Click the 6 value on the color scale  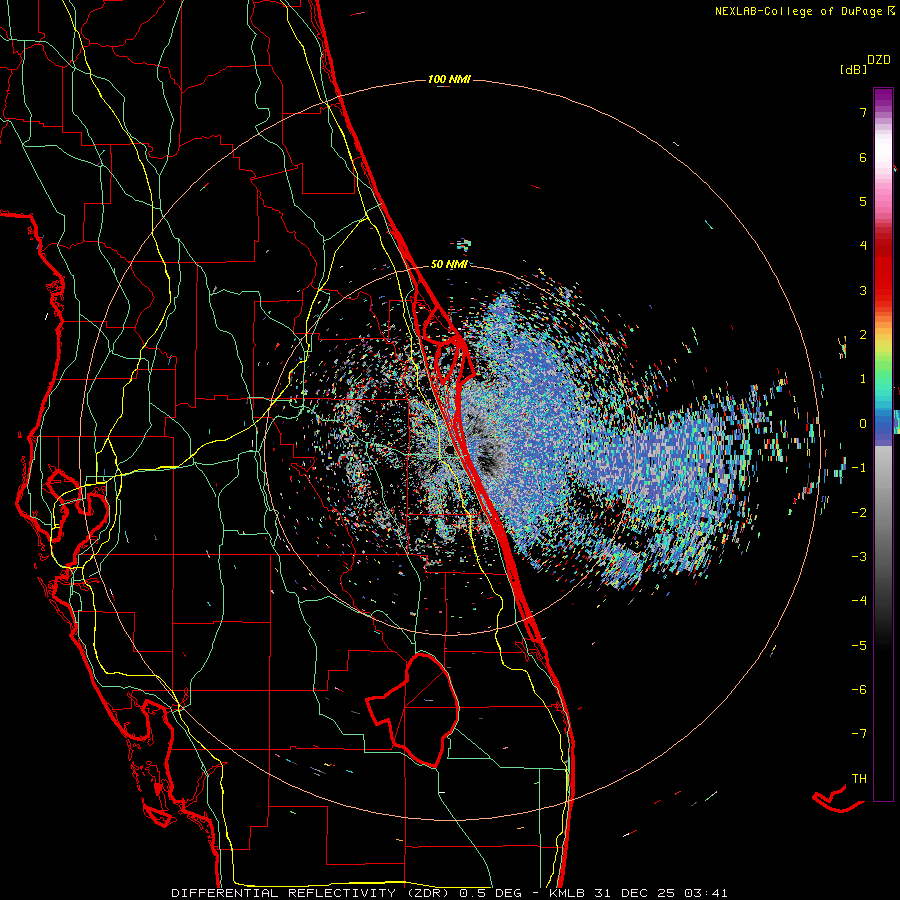863,157
